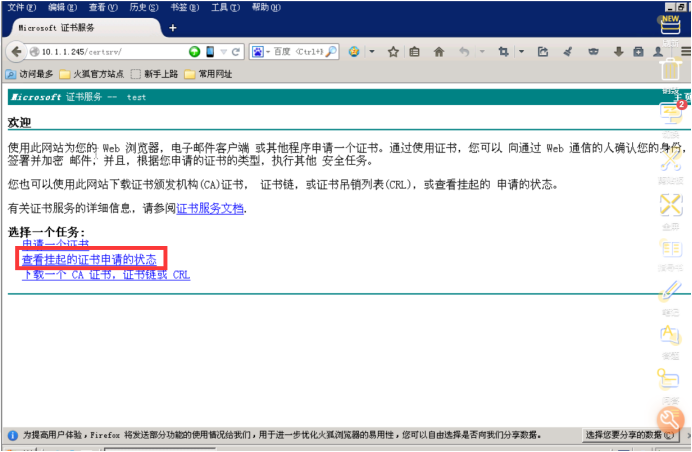Click the 查看挂起的证书申请的状态 link

tap(89, 260)
